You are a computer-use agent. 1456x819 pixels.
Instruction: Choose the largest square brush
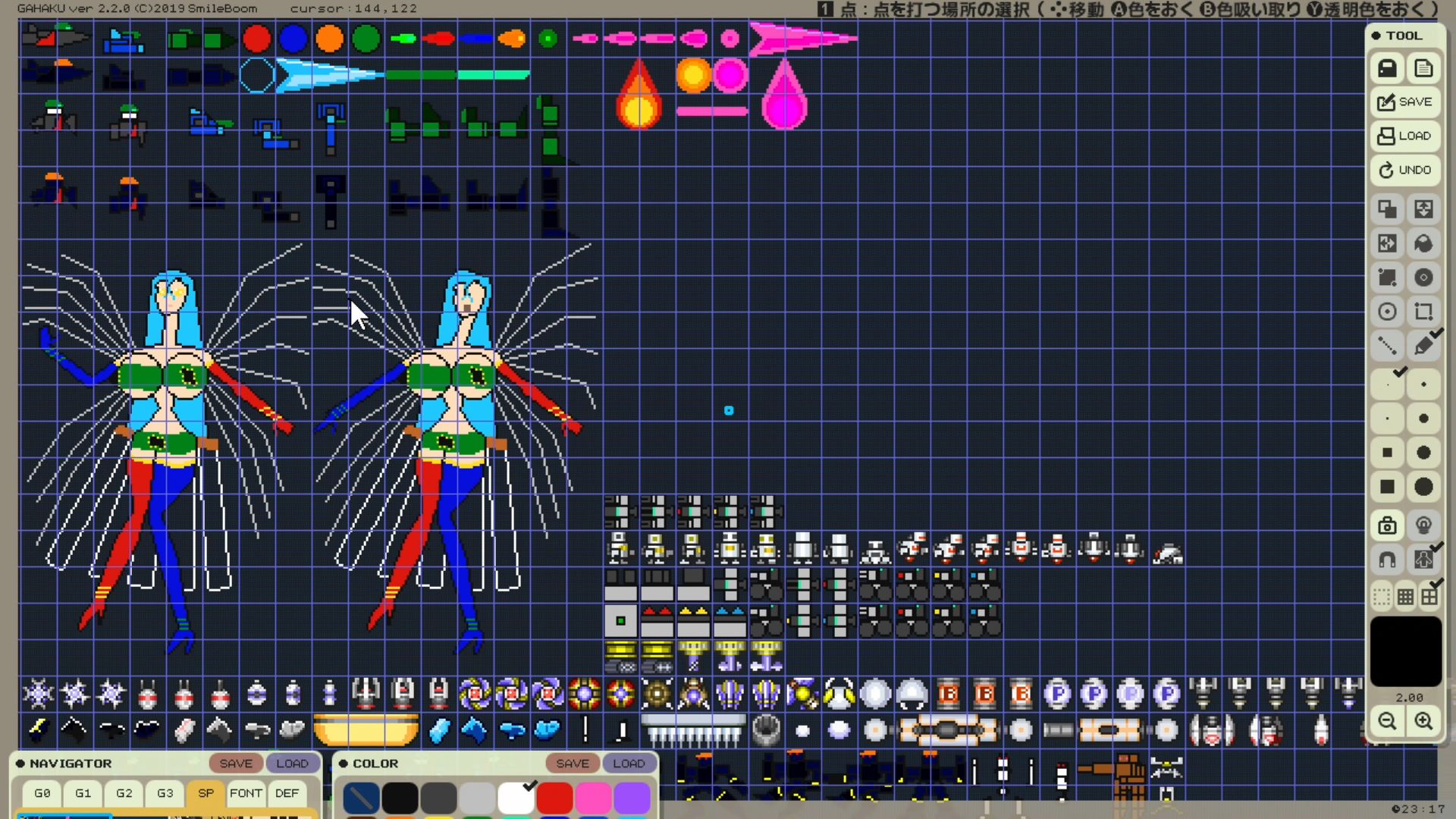coord(1387,487)
